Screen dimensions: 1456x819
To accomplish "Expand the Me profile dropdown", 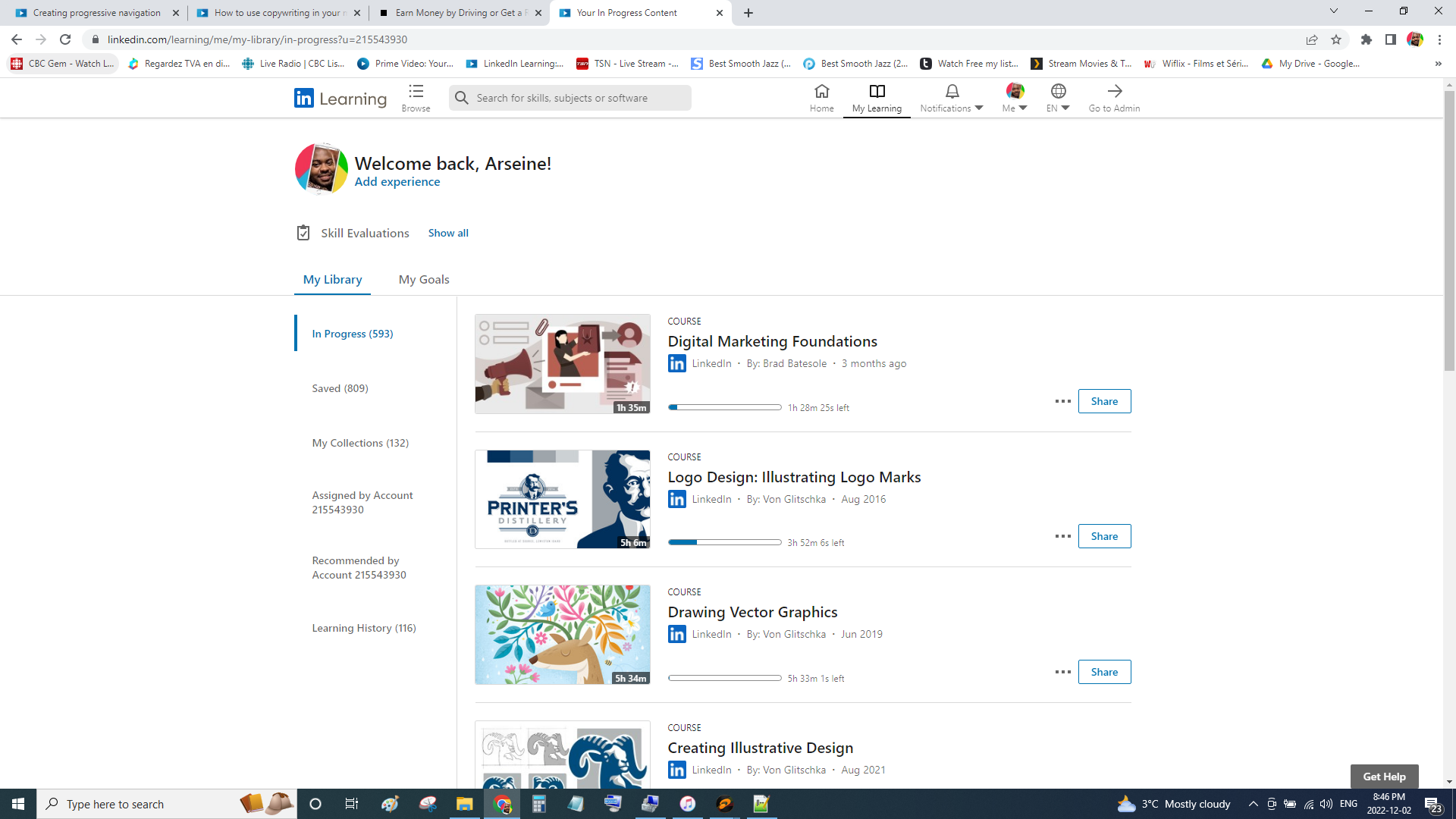I will 1015,108.
